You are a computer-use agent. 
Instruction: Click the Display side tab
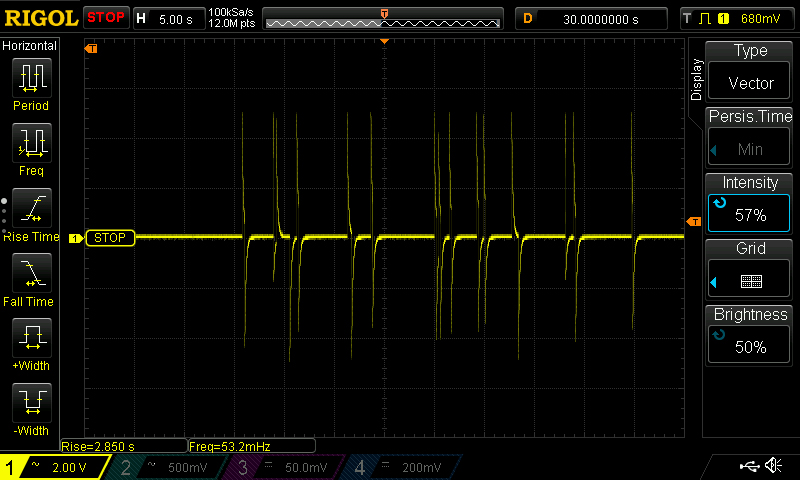coord(697,80)
